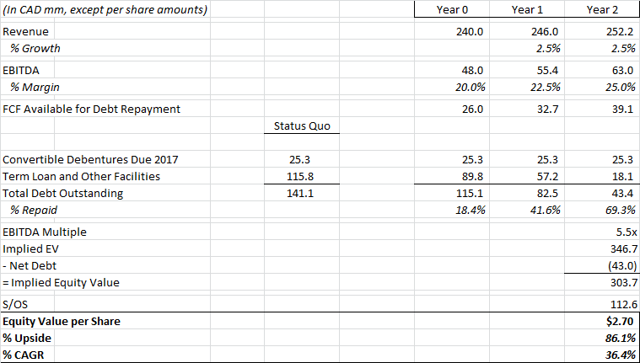Select Total Debt Outstanding label
The width and height of the screenshot is (640, 363).
62,193
